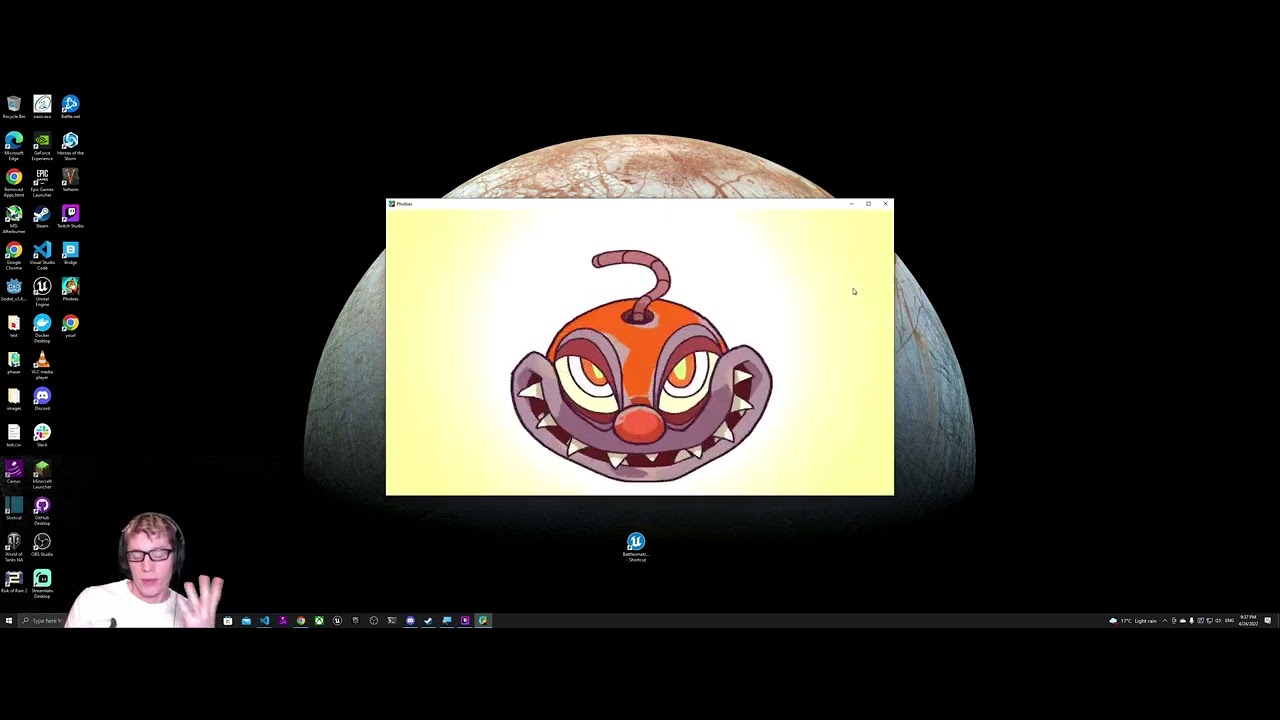The width and height of the screenshot is (1280, 720).
Task: Select the VLC media player shortcut
Action: [x=42, y=366]
